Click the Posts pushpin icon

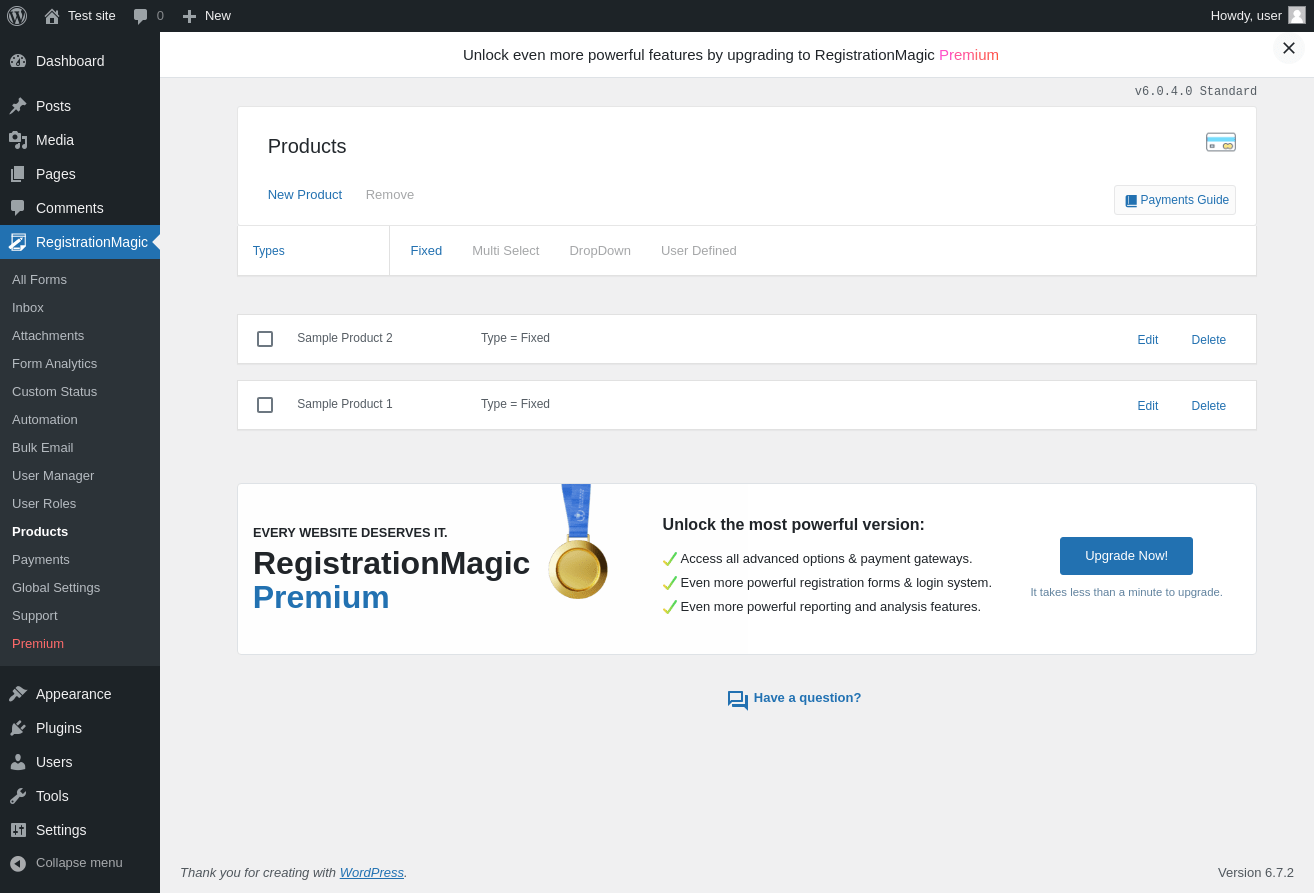click(x=18, y=106)
